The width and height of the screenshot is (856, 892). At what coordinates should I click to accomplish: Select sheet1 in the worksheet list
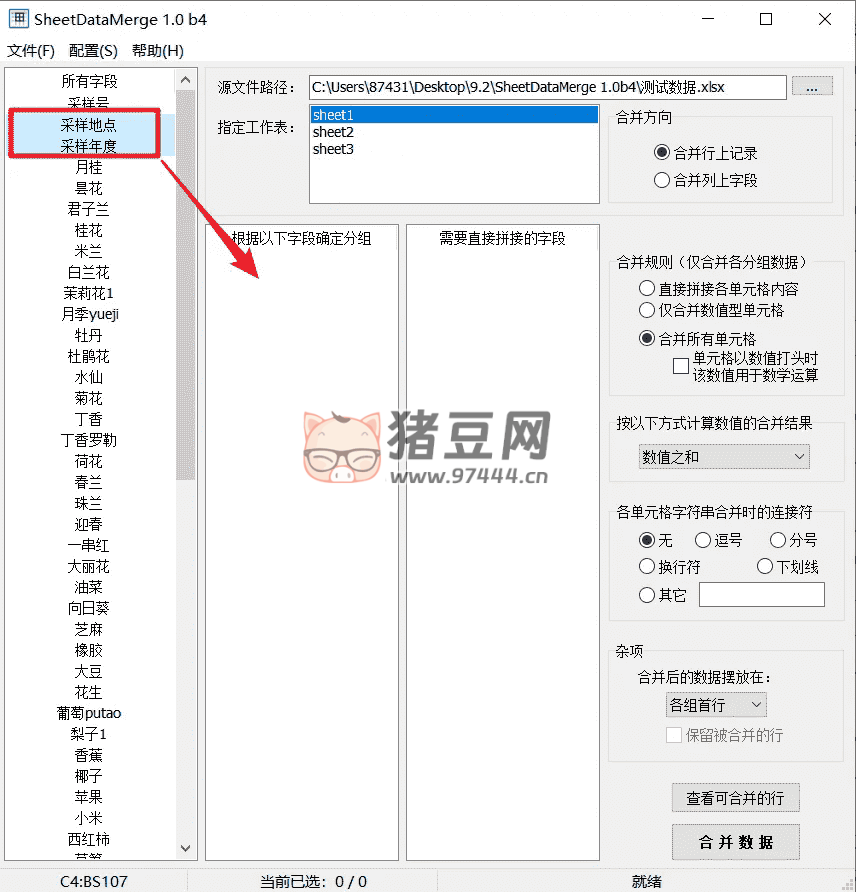coord(454,115)
